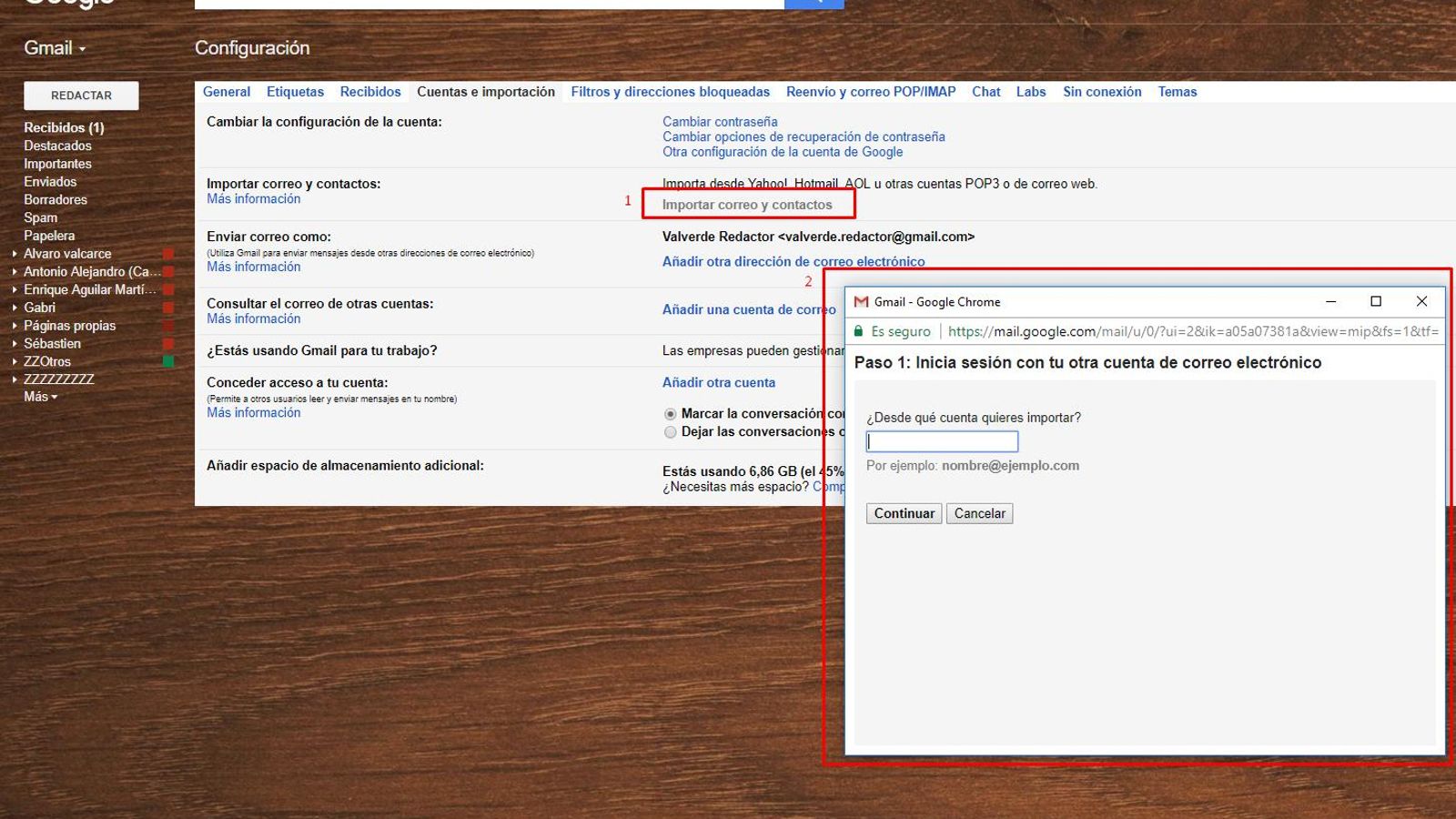The image size is (1456, 819).
Task: Click the green 'Es seguro' padlock icon
Action: pos(859,331)
